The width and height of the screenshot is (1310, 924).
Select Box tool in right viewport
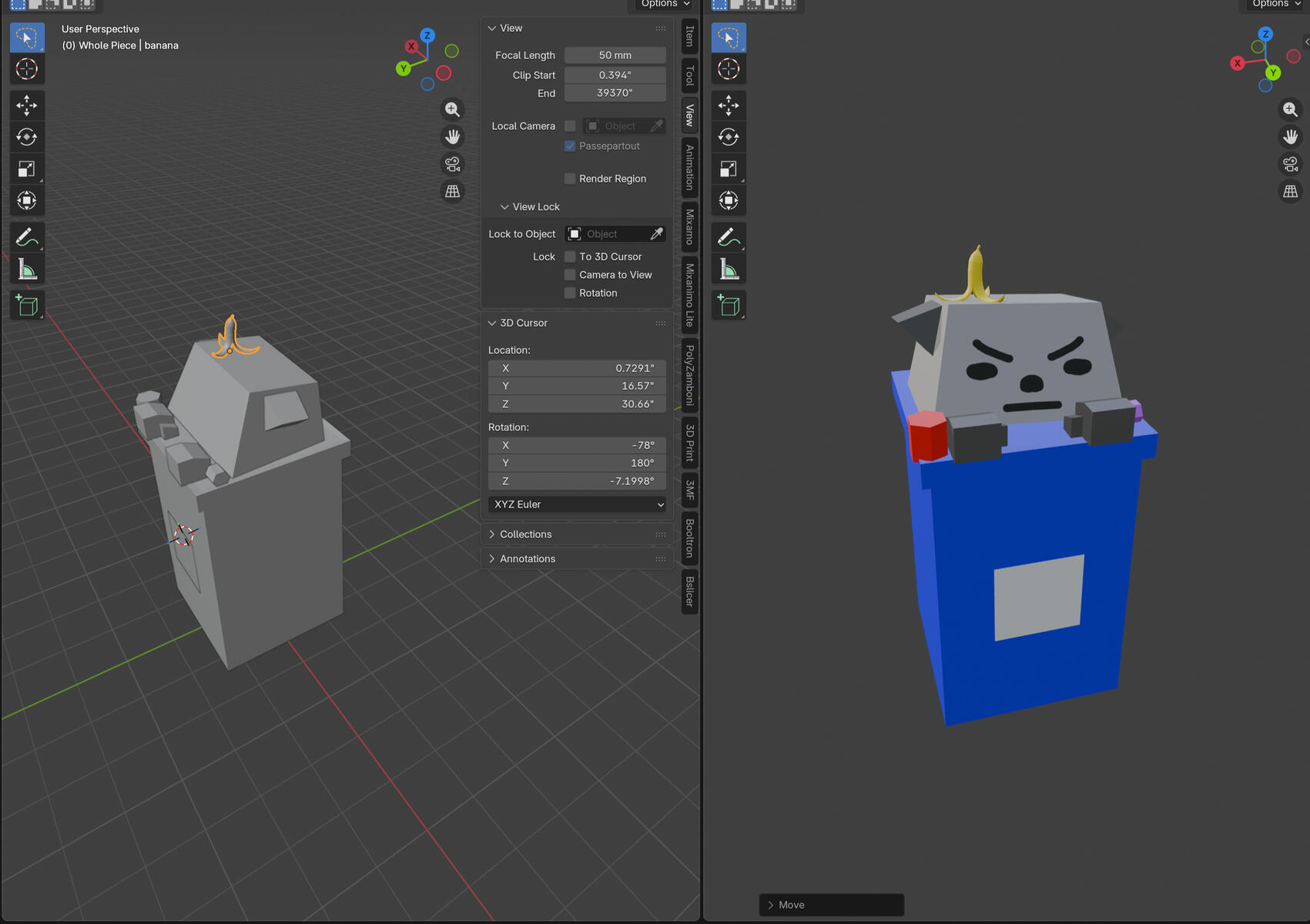pos(729,38)
